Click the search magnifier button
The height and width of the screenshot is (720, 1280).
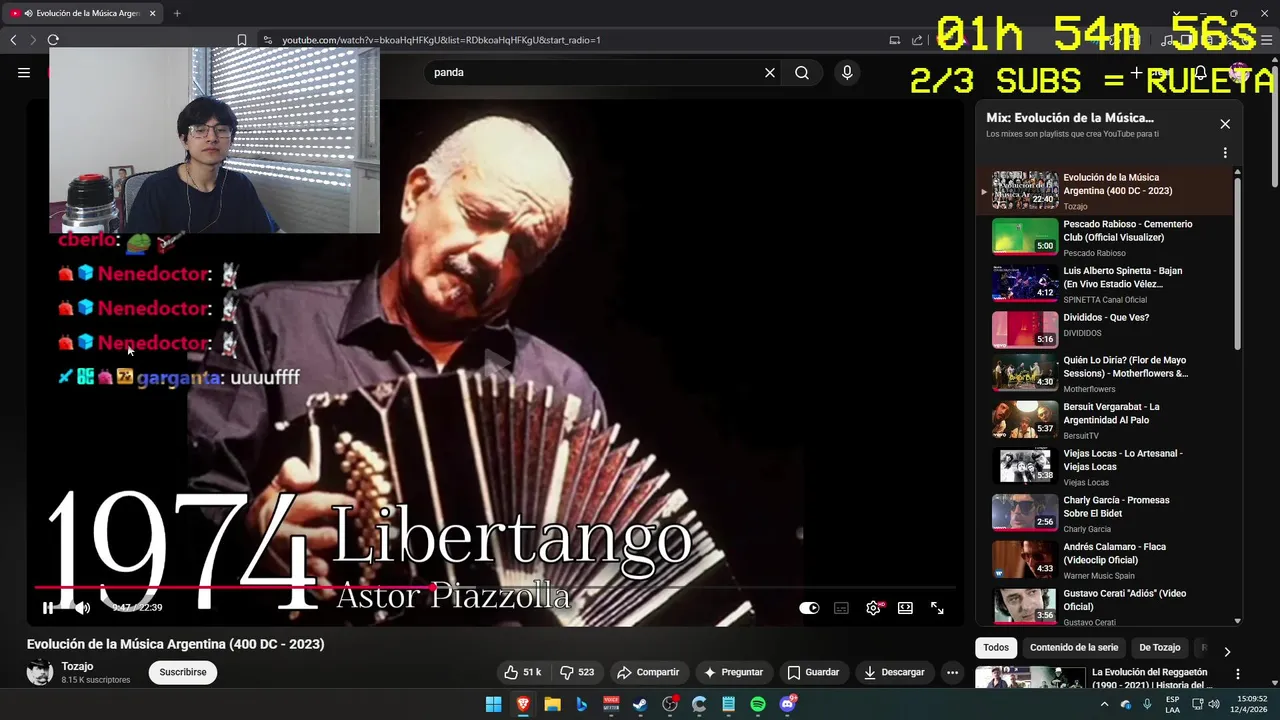click(802, 72)
